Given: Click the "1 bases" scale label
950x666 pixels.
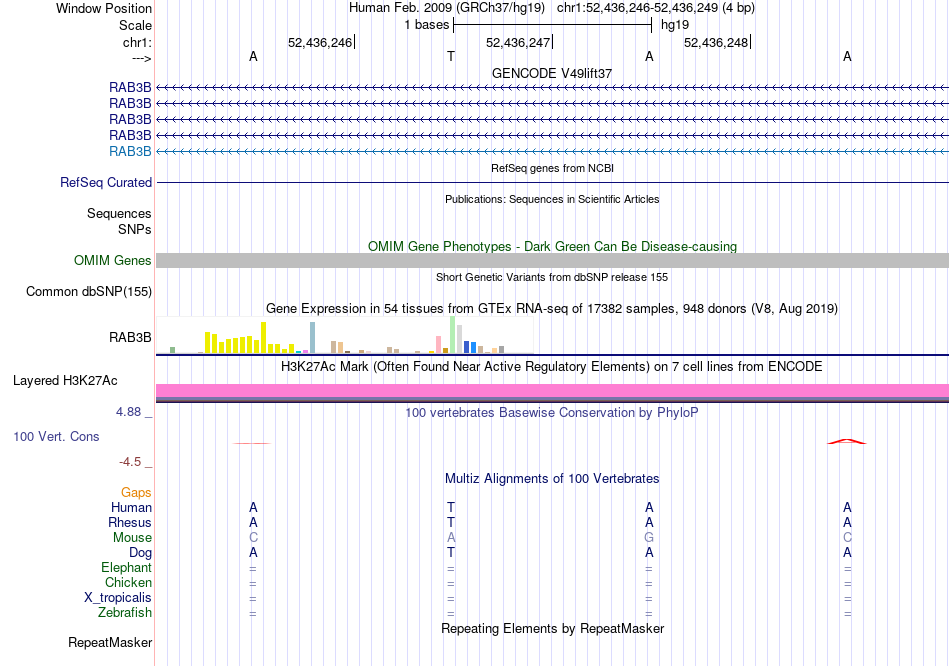Looking at the screenshot, I should pyautogui.click(x=427, y=25).
